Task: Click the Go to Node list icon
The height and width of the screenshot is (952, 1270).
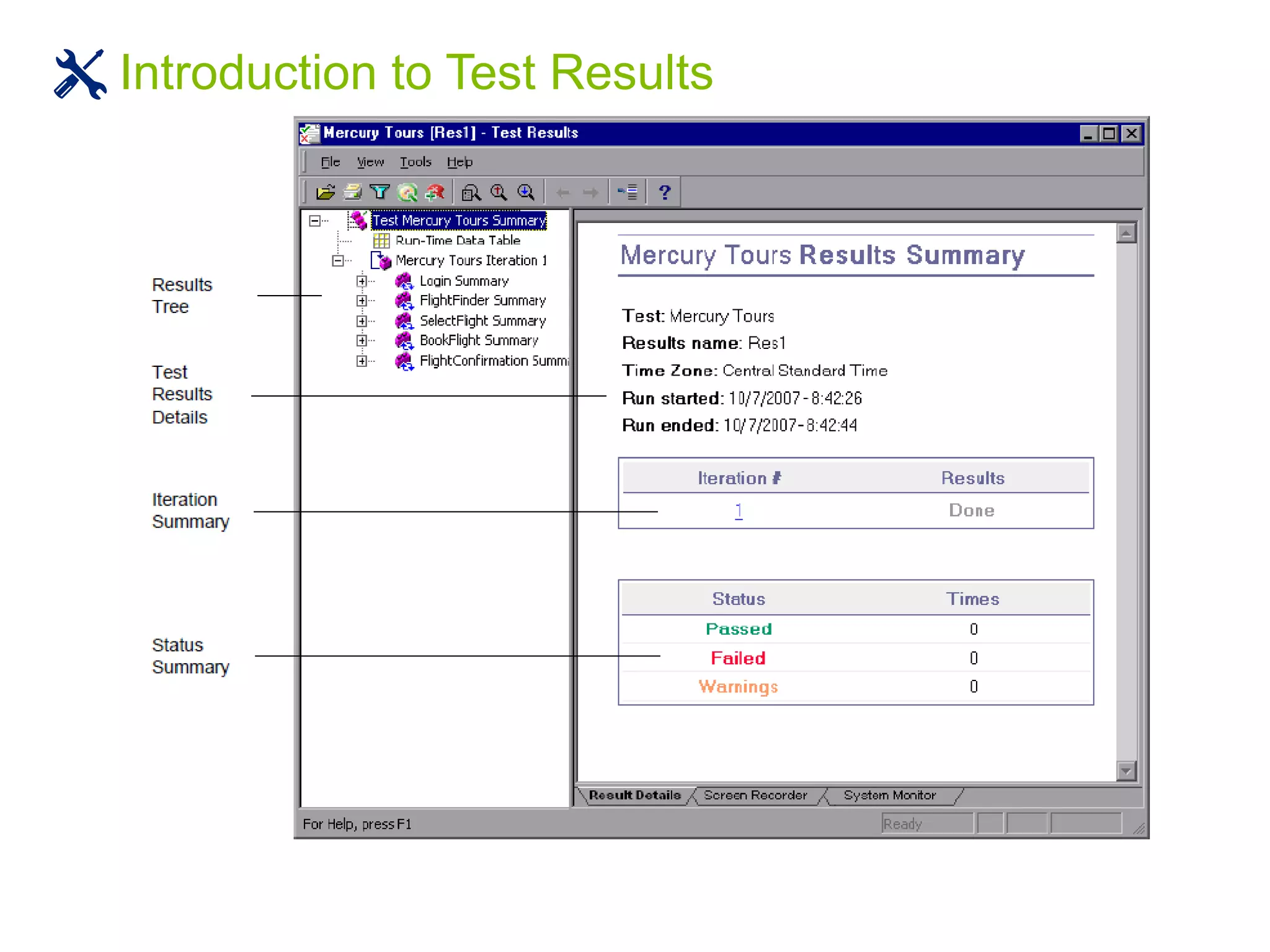Action: (628, 193)
